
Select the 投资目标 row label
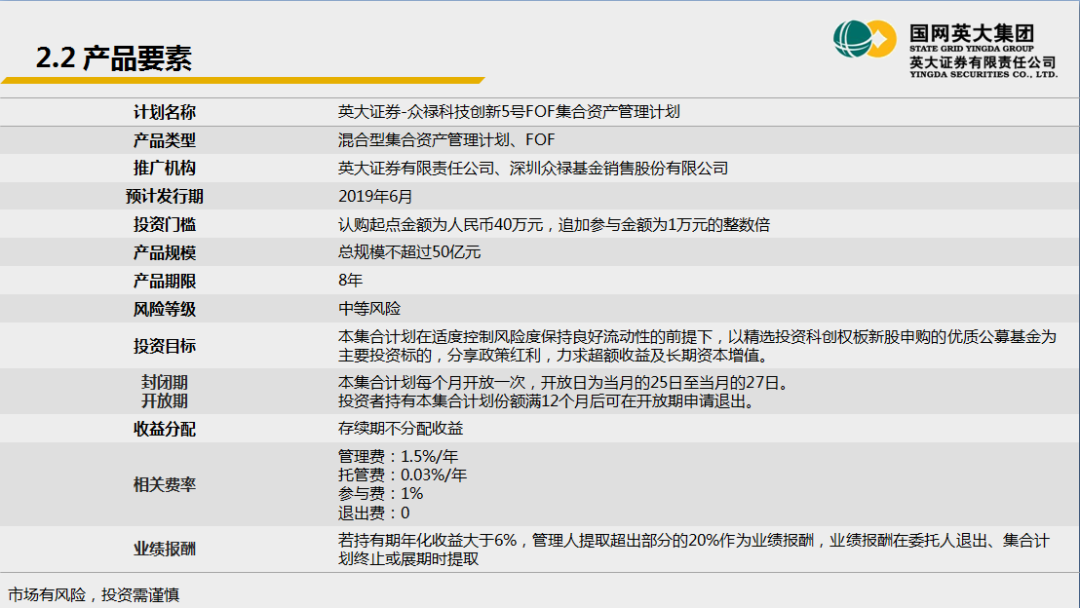click(165, 346)
